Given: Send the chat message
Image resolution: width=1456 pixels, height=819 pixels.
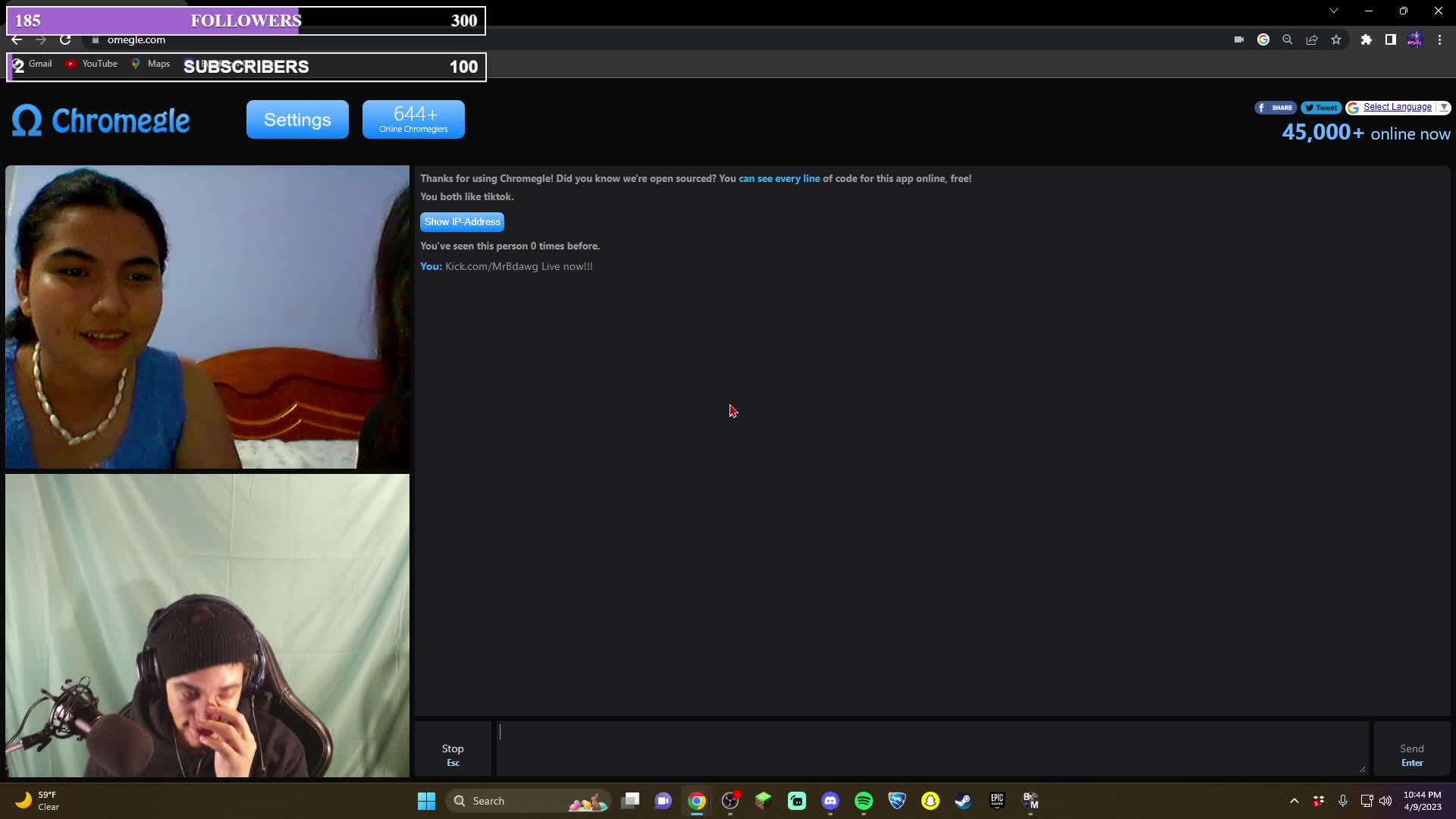Looking at the screenshot, I should [1411, 748].
